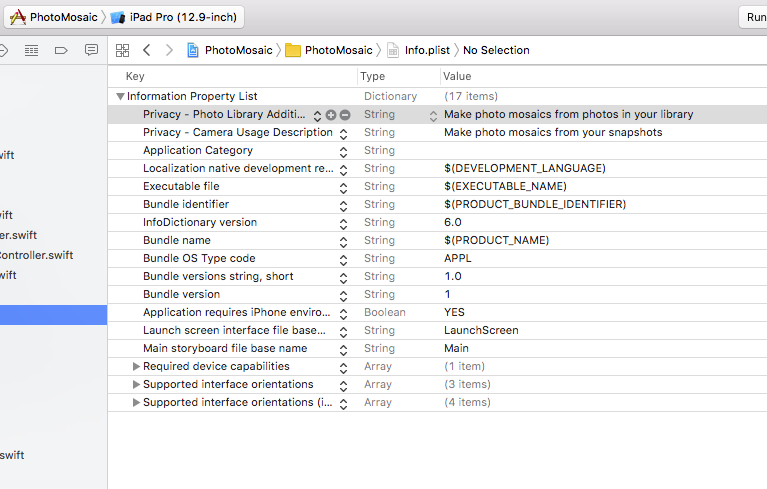Select the Bundle name key
The height and width of the screenshot is (489, 767).
[x=177, y=240]
